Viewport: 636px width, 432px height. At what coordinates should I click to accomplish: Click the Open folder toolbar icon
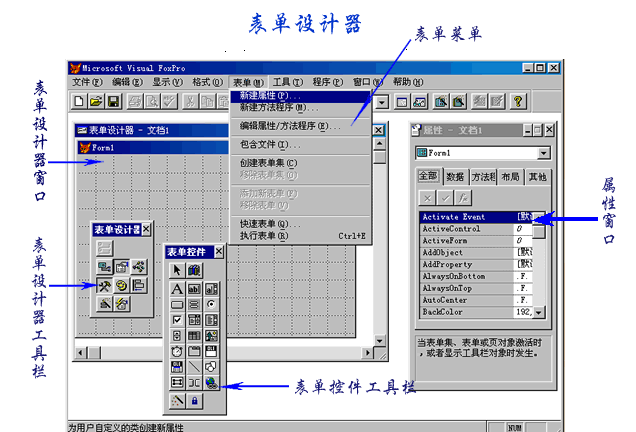pyautogui.click(x=96, y=101)
